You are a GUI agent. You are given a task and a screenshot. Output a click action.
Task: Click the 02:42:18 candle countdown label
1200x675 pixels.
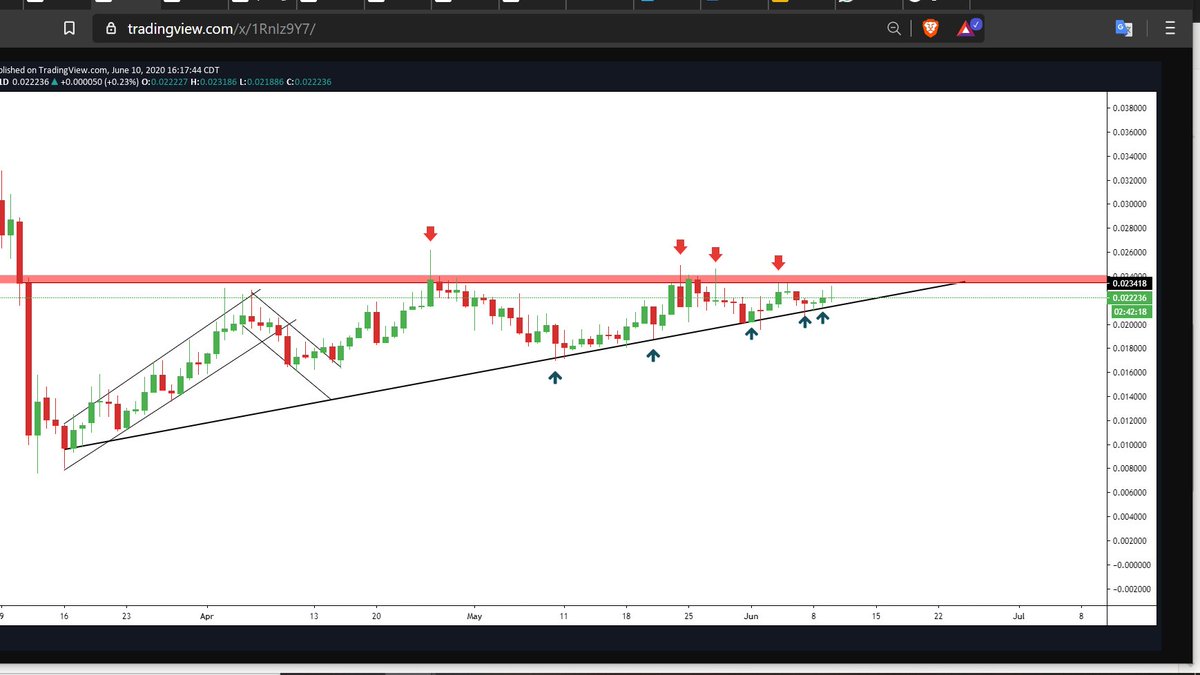(x=1131, y=311)
